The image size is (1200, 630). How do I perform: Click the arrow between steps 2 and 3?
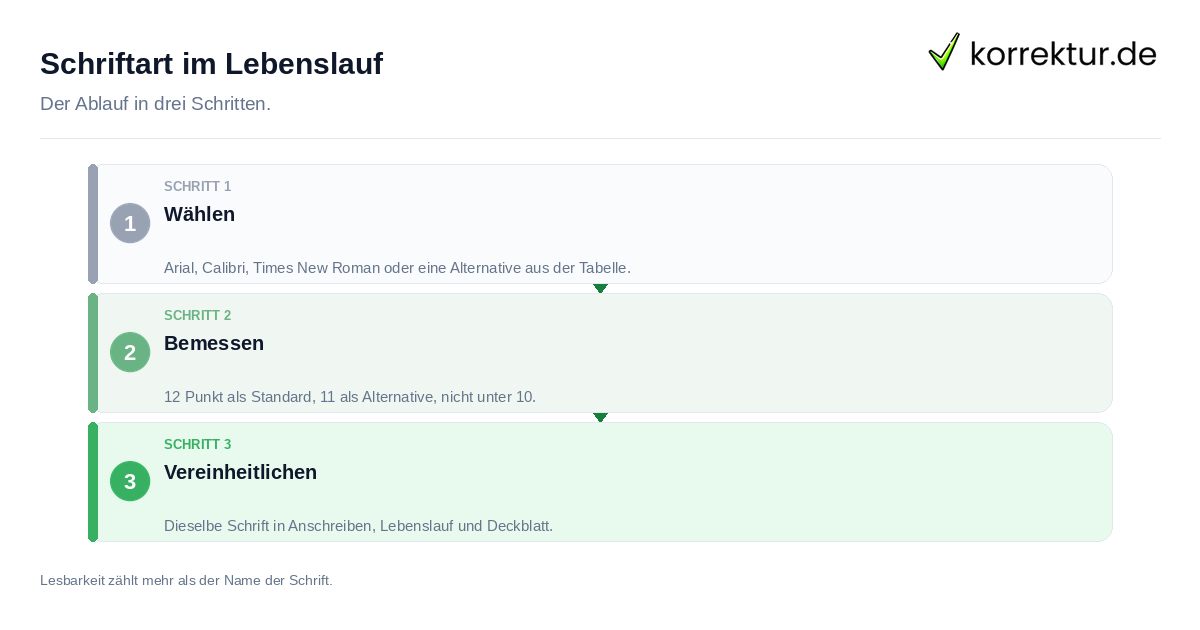pyautogui.click(x=600, y=417)
